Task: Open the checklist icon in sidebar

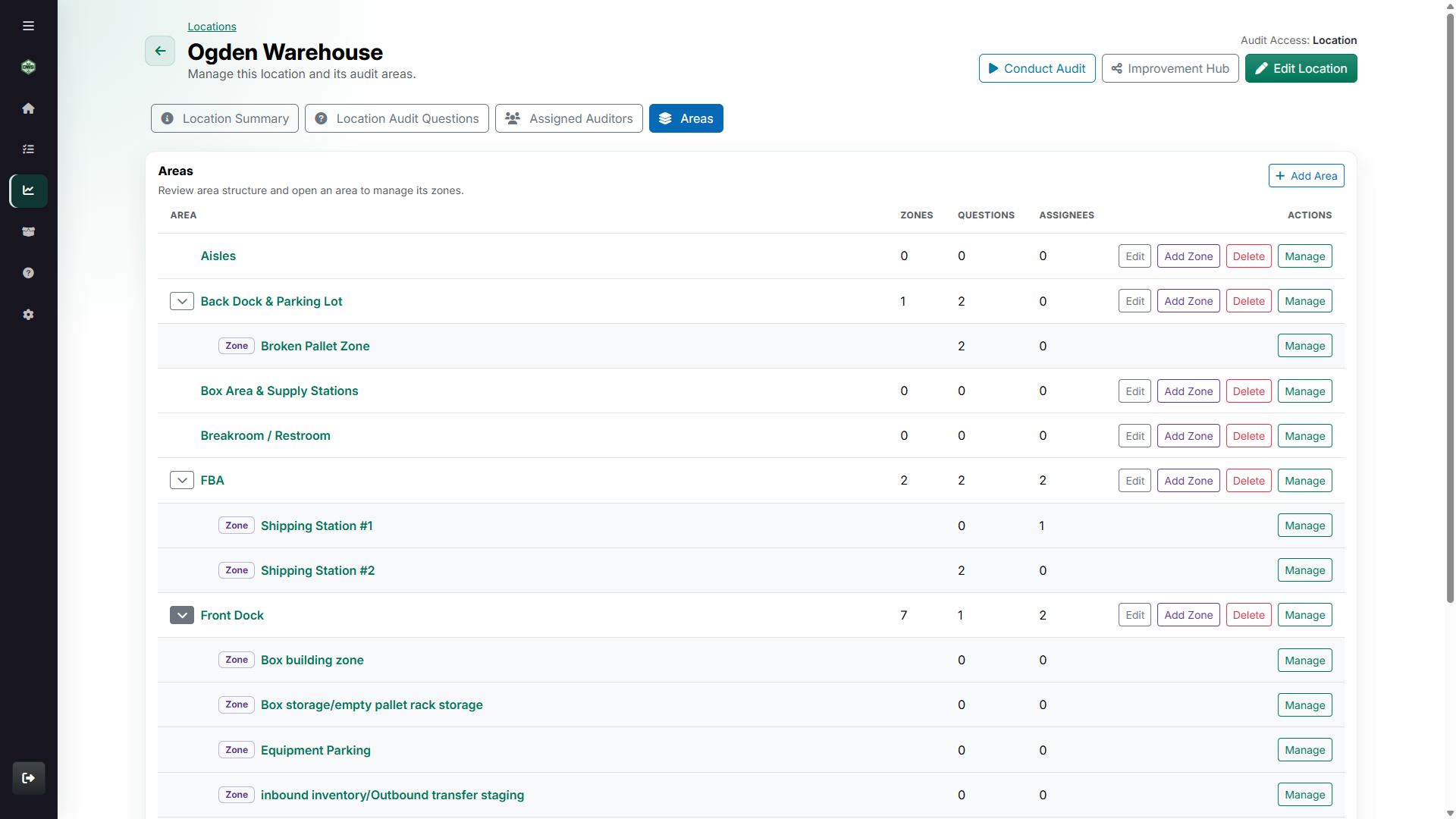Action: tap(28, 149)
